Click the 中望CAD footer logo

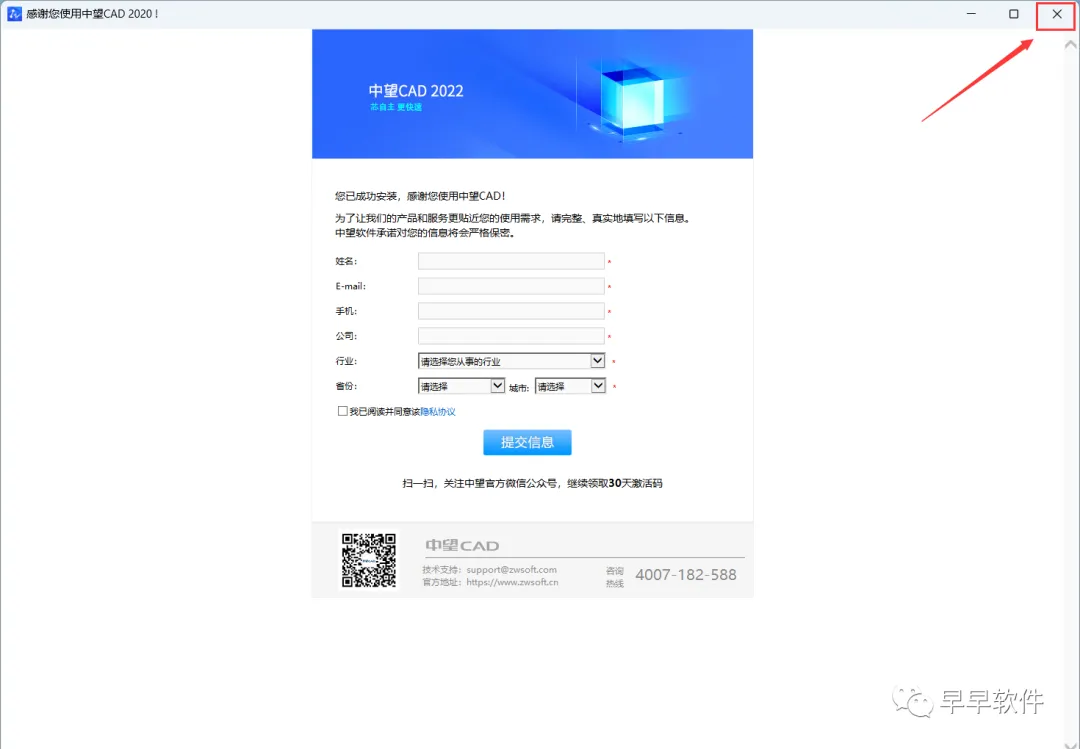[462, 546]
